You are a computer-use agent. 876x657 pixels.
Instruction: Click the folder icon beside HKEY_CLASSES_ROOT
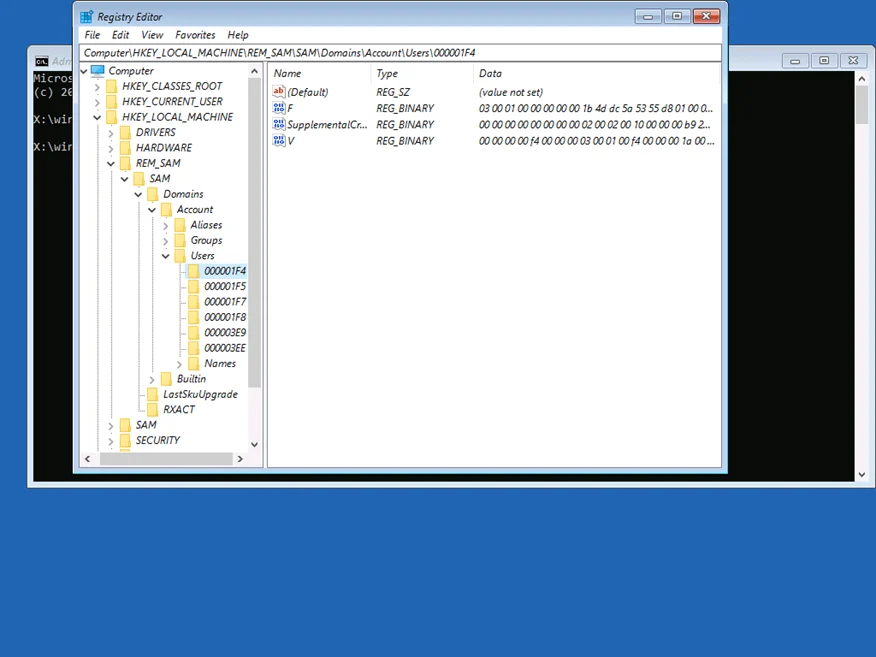pos(112,86)
